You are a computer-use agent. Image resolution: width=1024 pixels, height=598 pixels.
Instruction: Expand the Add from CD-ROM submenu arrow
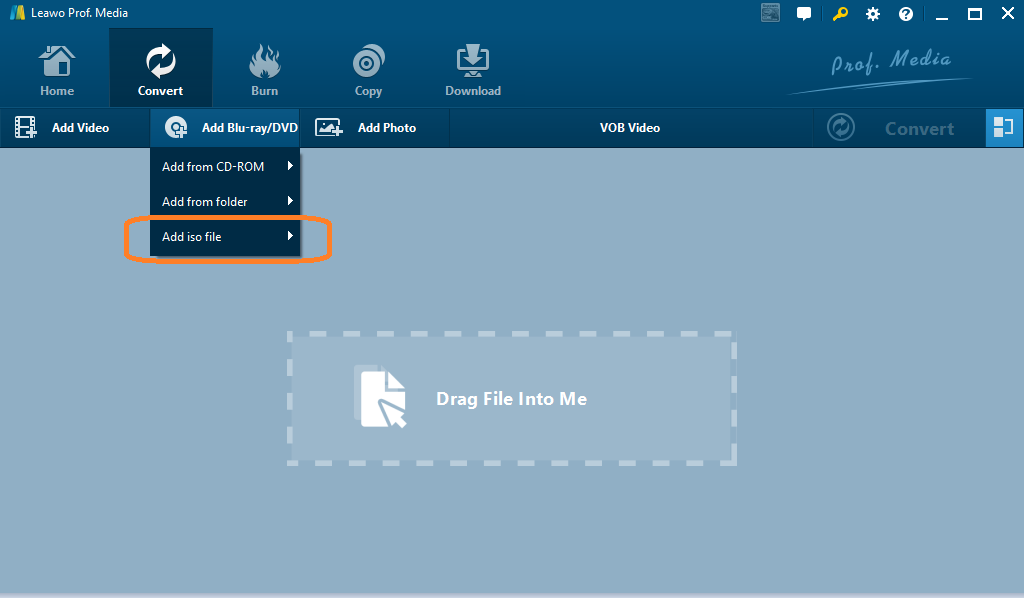290,166
